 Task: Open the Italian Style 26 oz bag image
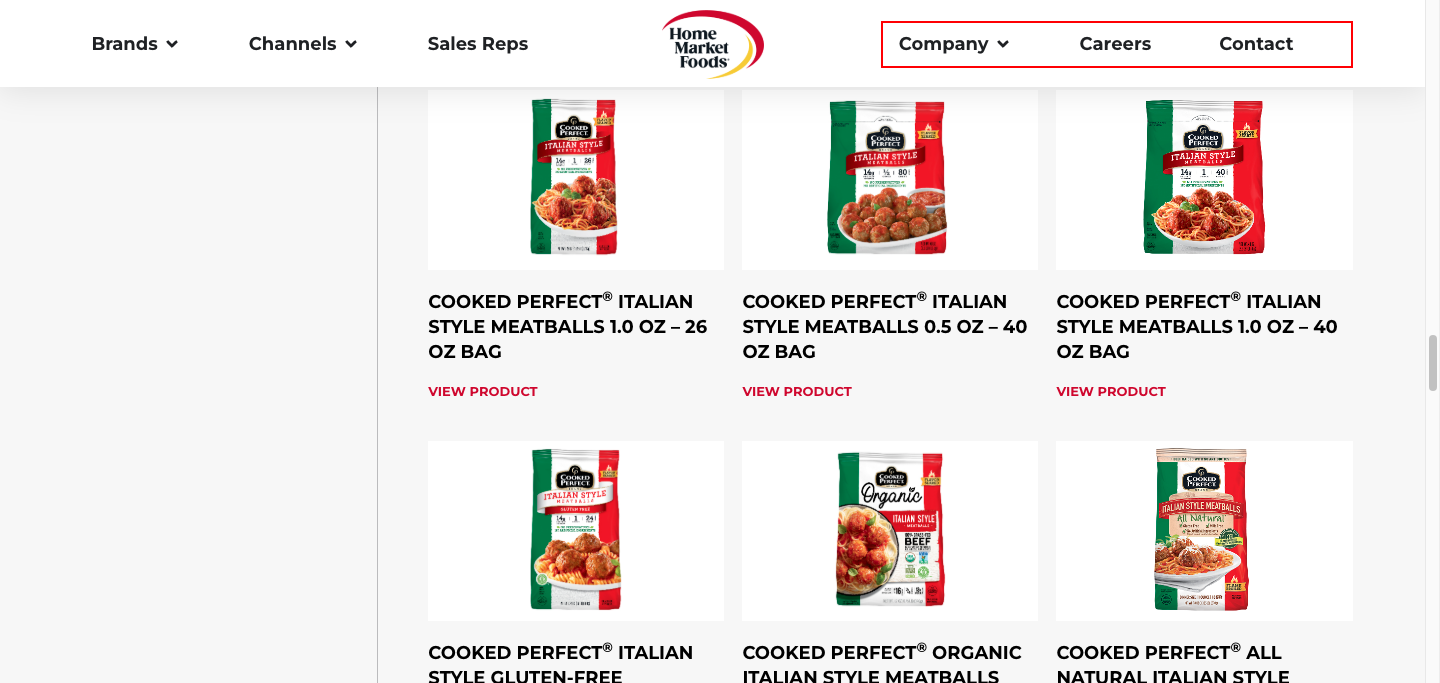click(x=575, y=178)
